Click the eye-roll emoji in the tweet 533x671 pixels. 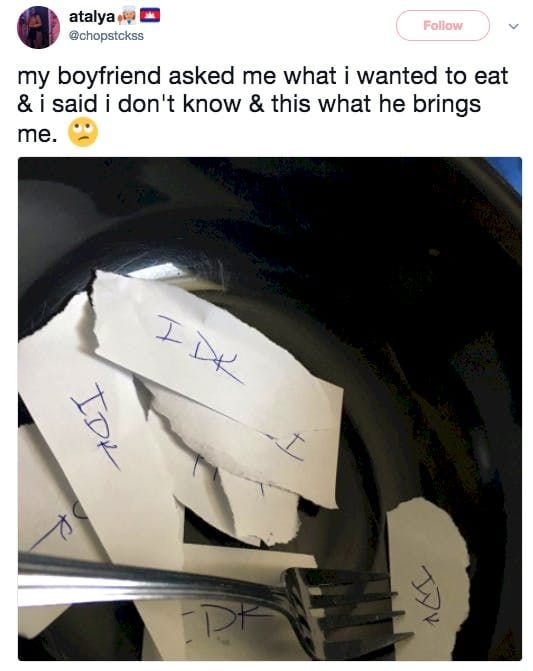83,132
